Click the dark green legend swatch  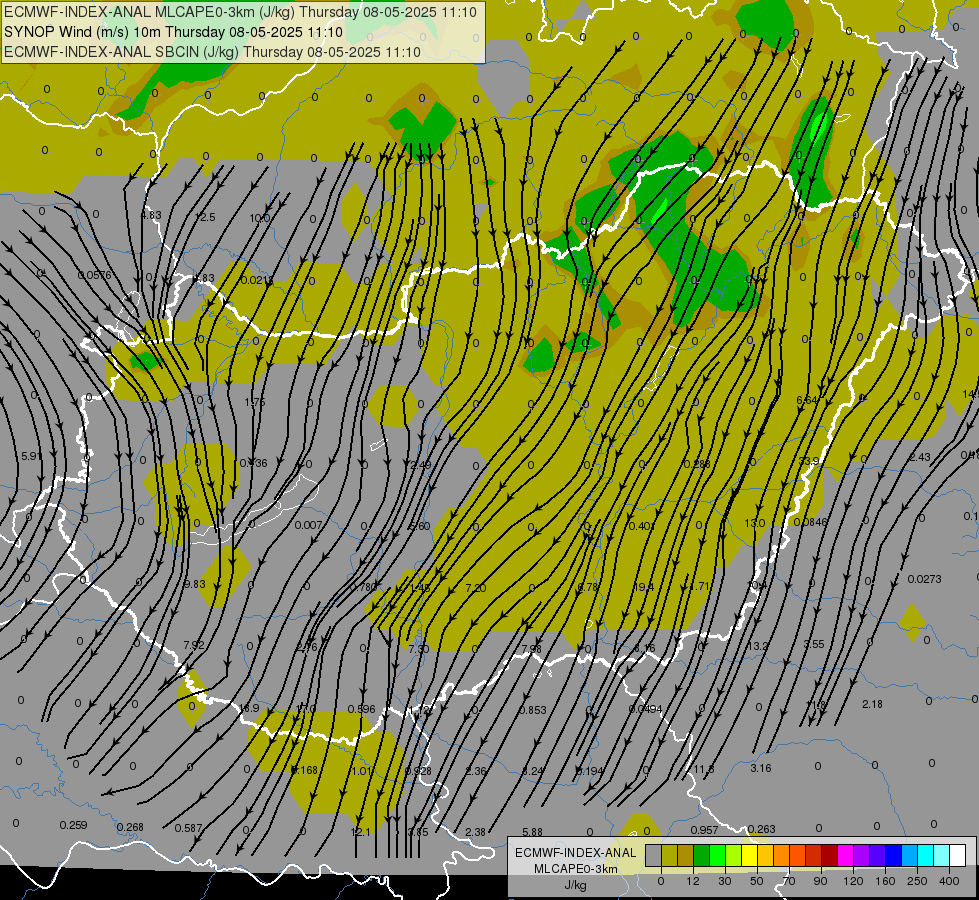[701, 855]
